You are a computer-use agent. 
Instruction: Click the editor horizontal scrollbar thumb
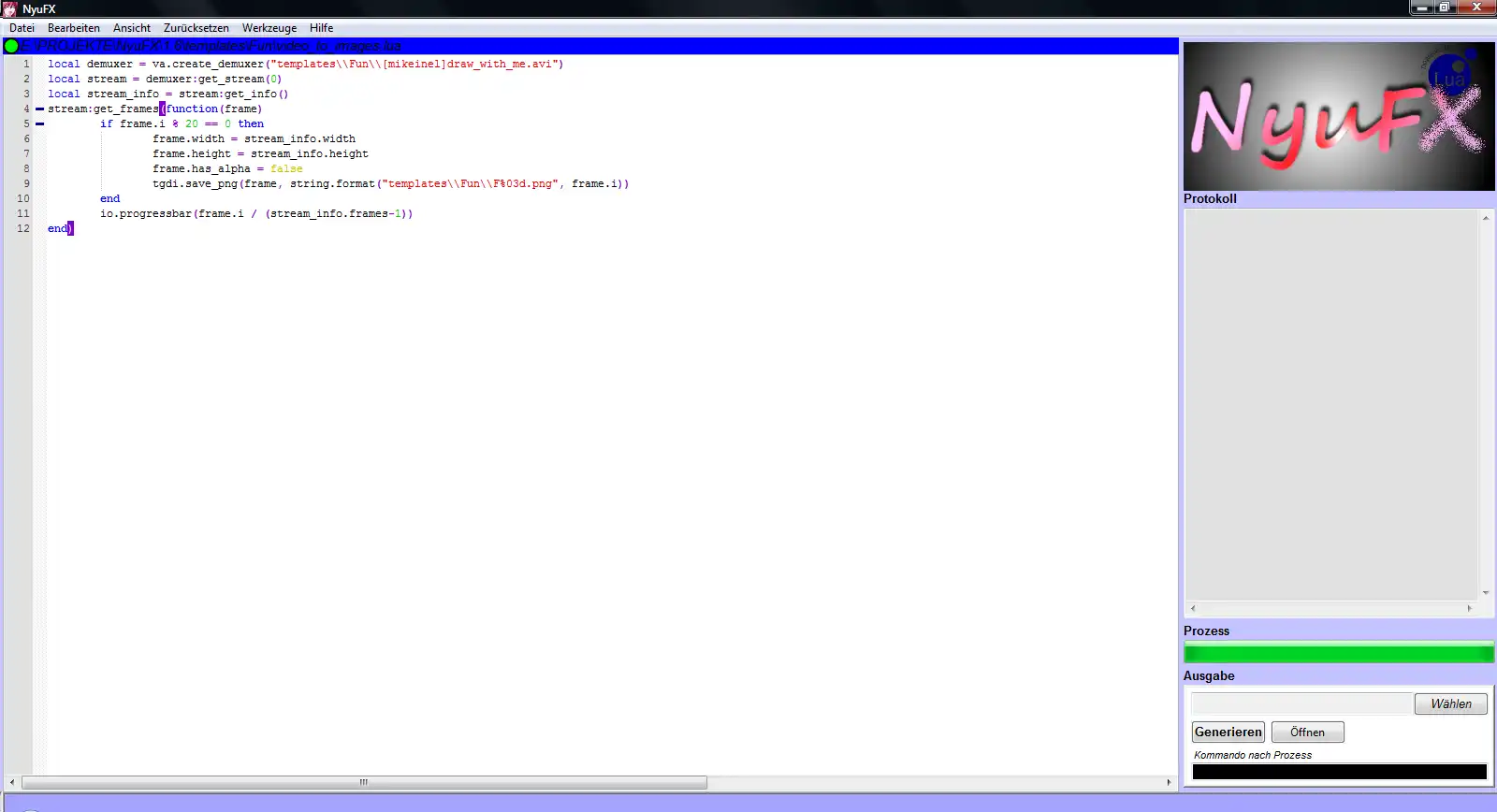(364, 782)
